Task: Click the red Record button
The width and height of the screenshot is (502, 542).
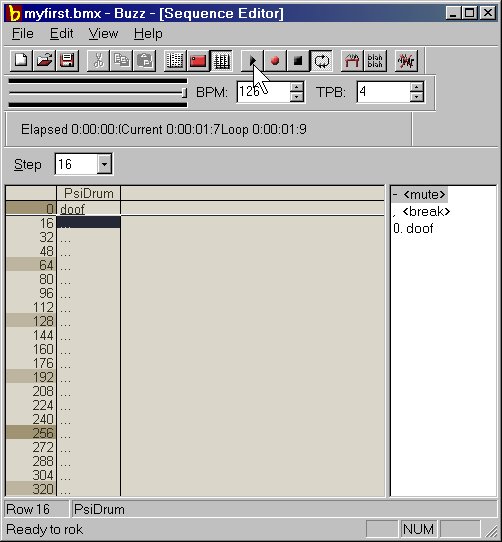Action: tap(275, 61)
